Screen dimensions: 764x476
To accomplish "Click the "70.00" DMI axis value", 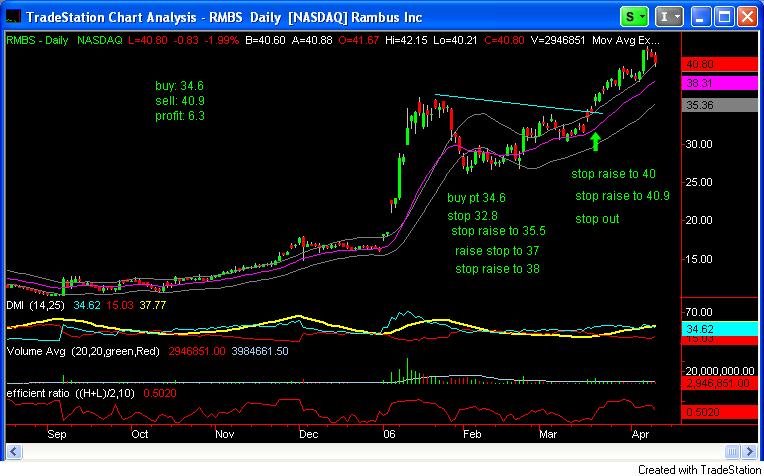I will click(x=699, y=312).
